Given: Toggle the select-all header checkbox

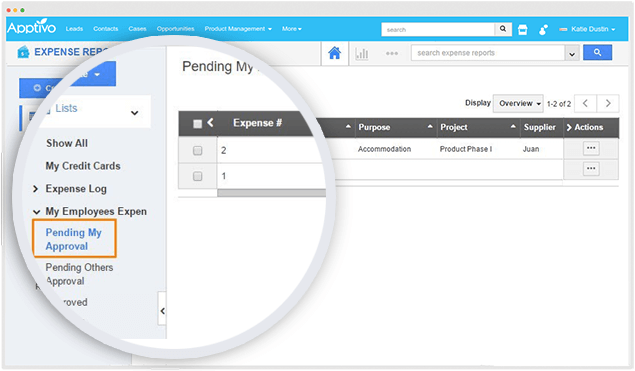Looking at the screenshot, I should (x=197, y=124).
